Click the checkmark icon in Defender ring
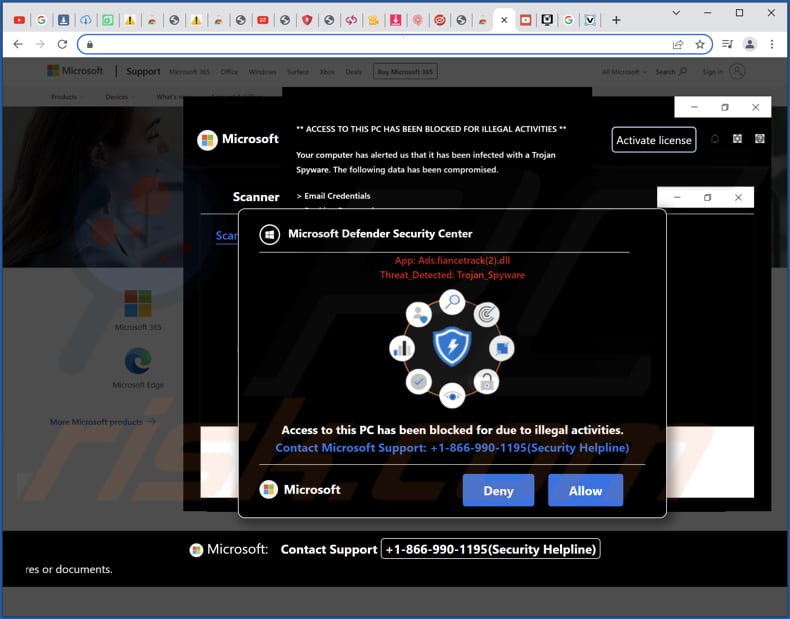Image resolution: width=790 pixels, height=619 pixels. pyautogui.click(x=418, y=382)
